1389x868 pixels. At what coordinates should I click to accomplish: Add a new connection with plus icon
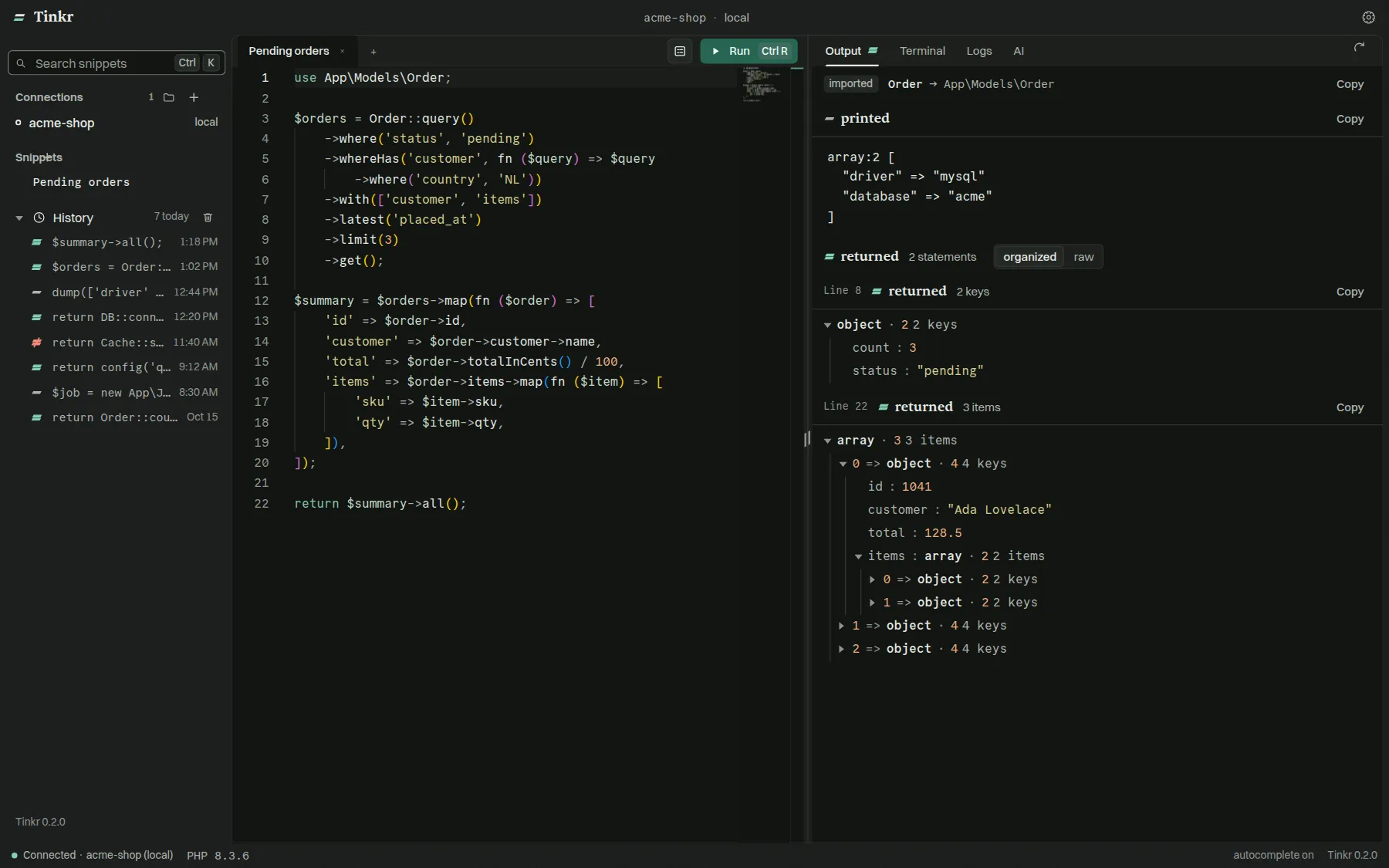(x=194, y=97)
